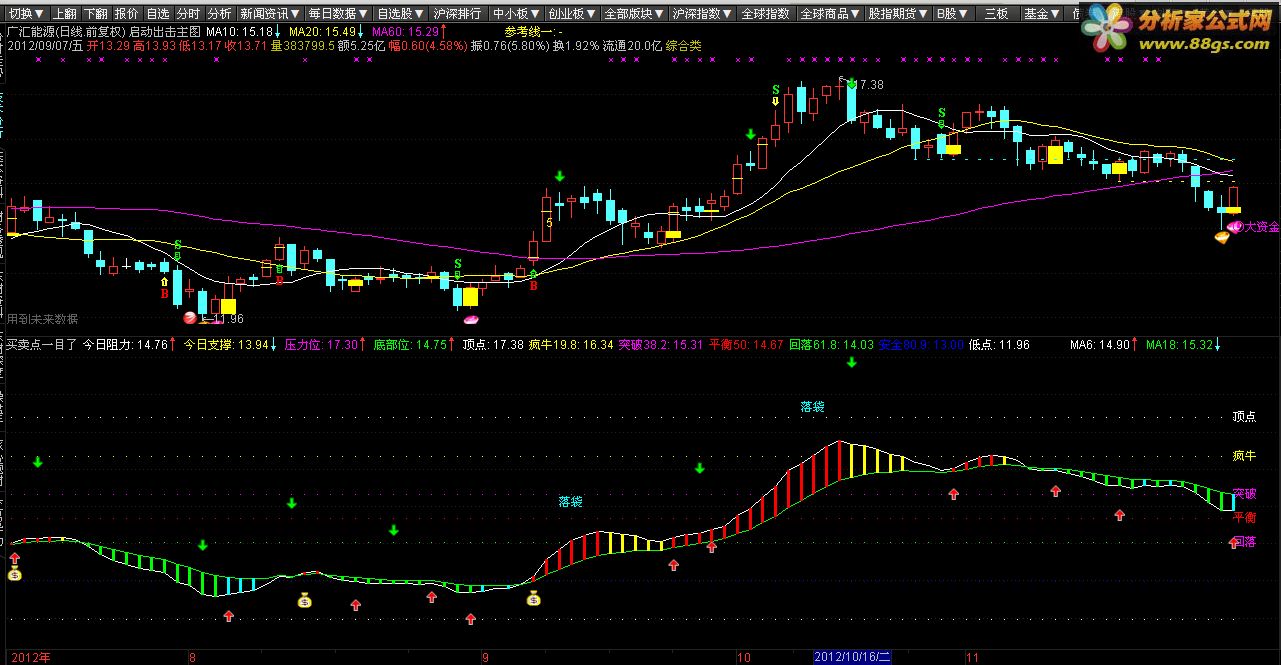Expand the 自选股 dropdown
This screenshot has width=1281, height=665.
401,14
